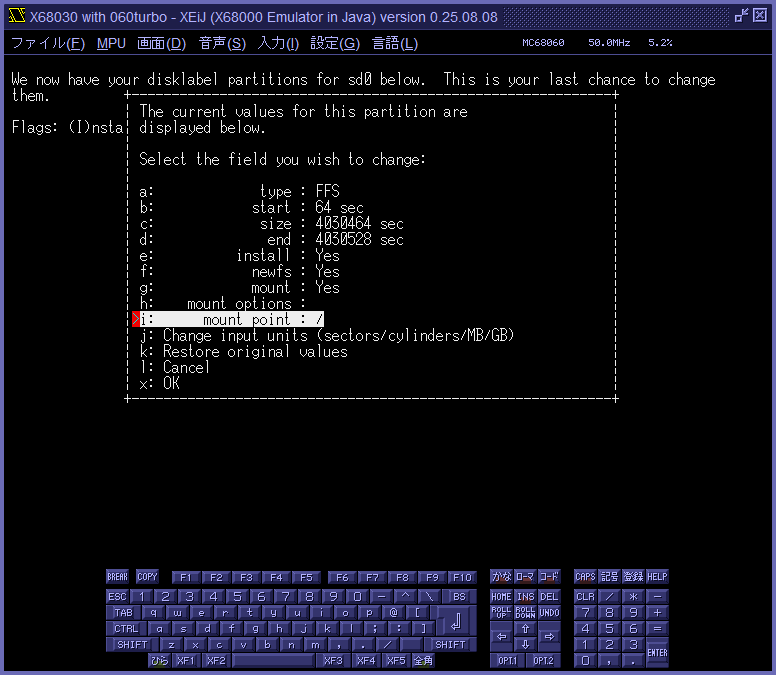Toggle the コード code input key
776x675 pixels.
click(x=549, y=577)
